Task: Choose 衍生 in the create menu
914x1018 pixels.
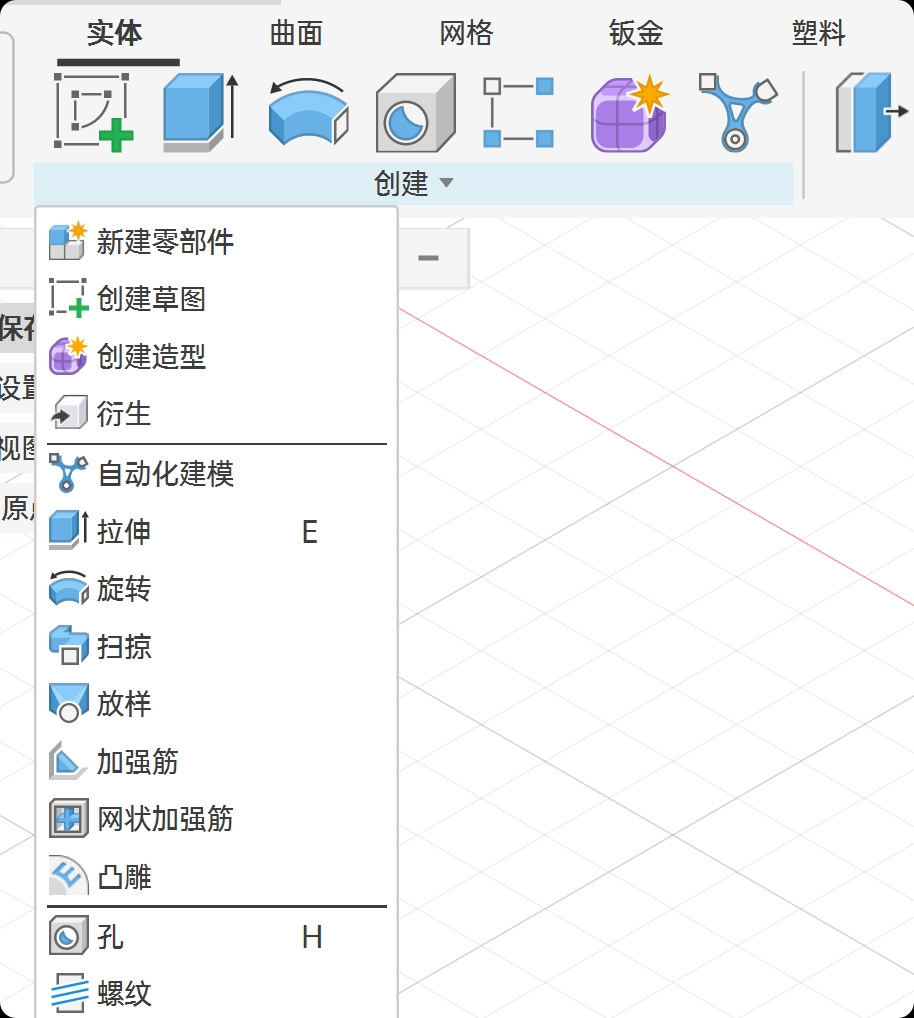Action: pos(124,413)
